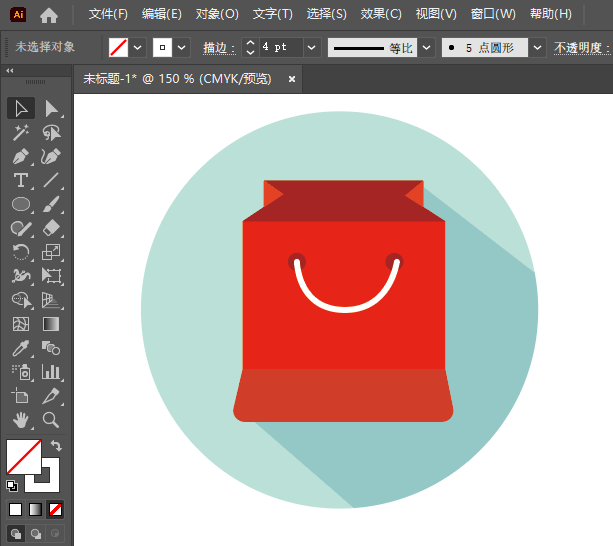This screenshot has width=613, height=546.
Task: Select the Eraser tool
Action: [51, 228]
